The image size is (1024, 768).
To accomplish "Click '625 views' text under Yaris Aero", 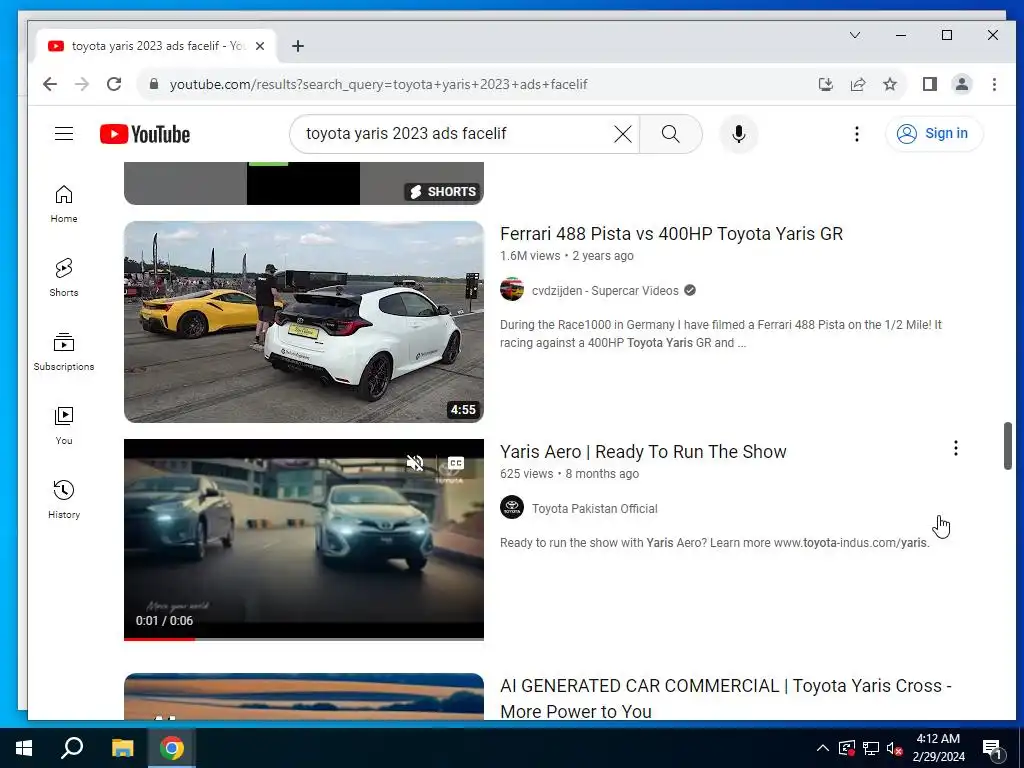I will 526,474.
